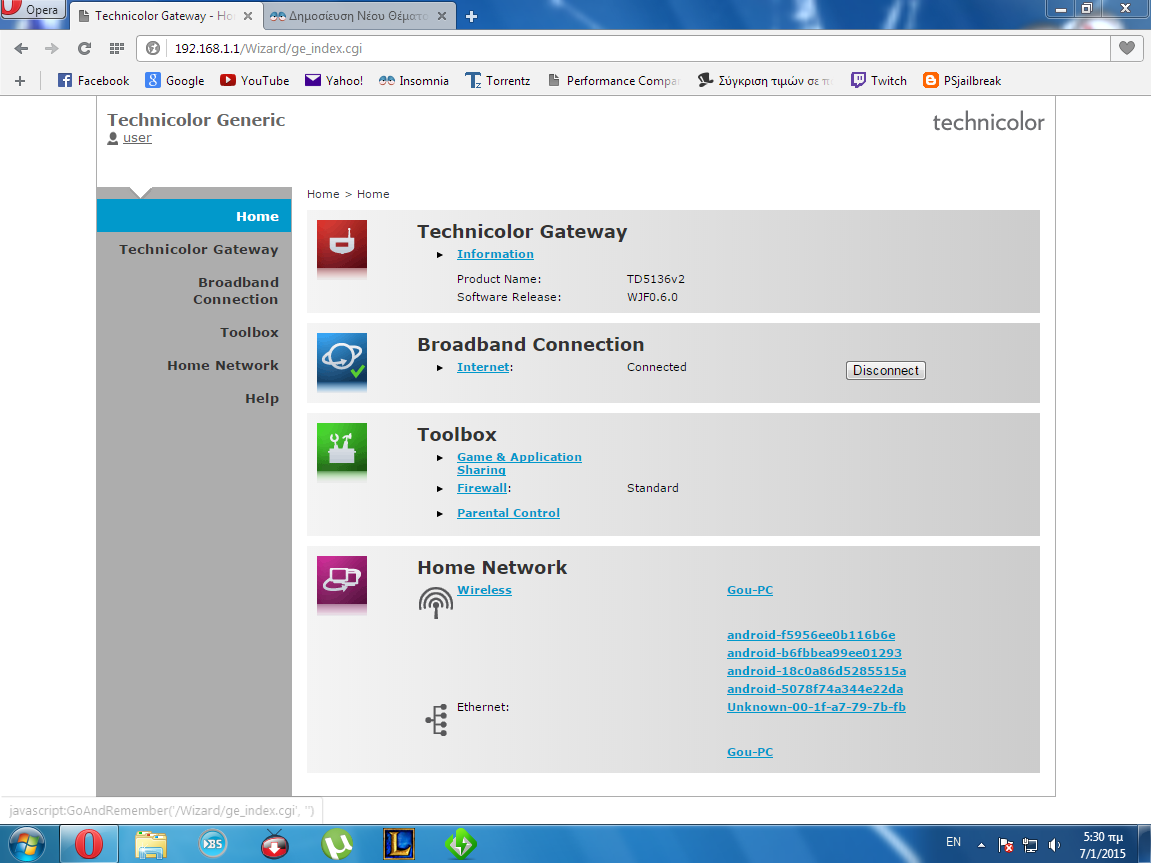Open wireless device Gou-PC link

coord(749,590)
